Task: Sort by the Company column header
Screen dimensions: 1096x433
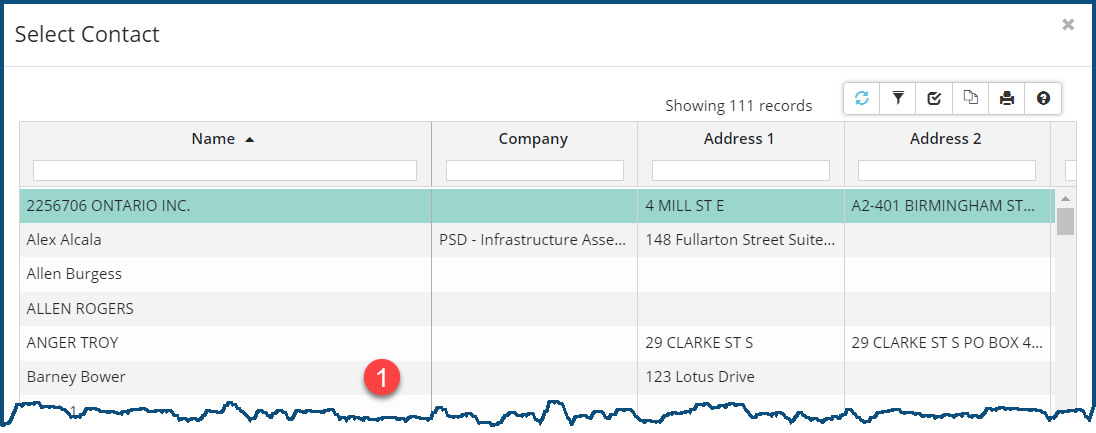Action: (533, 139)
